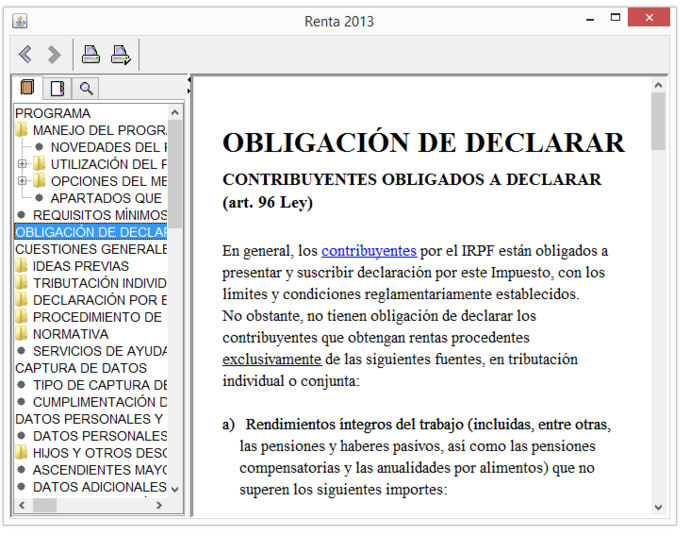Open PROCEDIMIENTO DE folder
This screenshot has width=690, height=535.
click(x=89, y=317)
